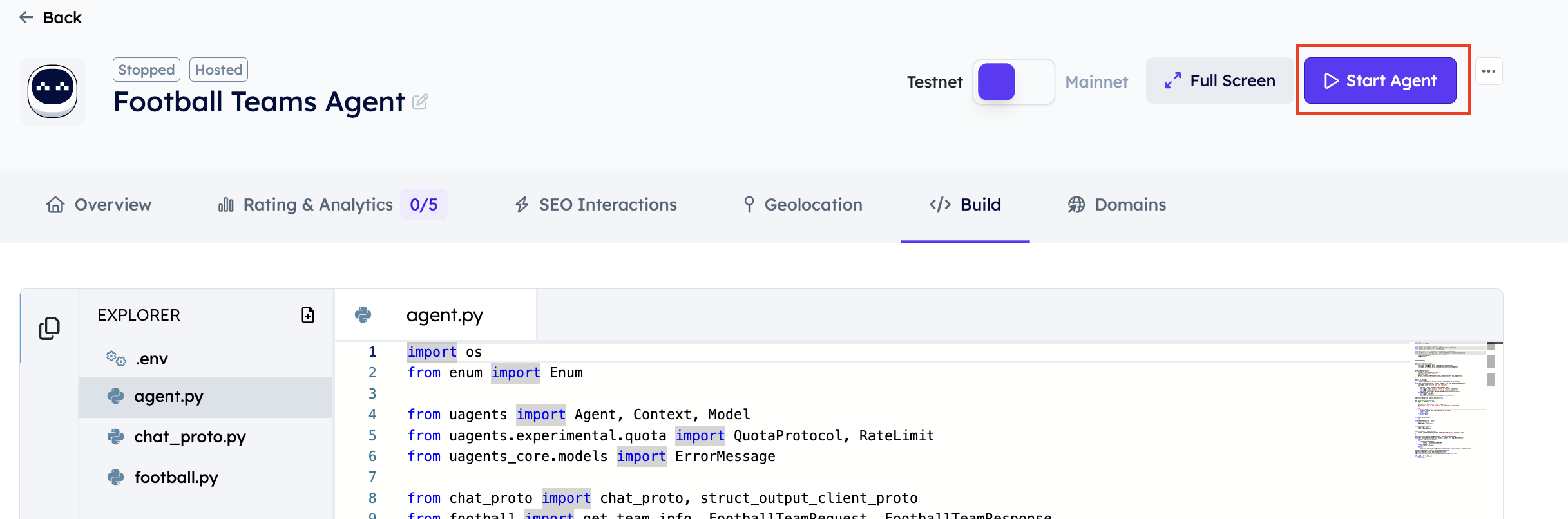This screenshot has width=1568, height=519.
Task: Click the play icon in Start Agent
Action: click(1331, 80)
